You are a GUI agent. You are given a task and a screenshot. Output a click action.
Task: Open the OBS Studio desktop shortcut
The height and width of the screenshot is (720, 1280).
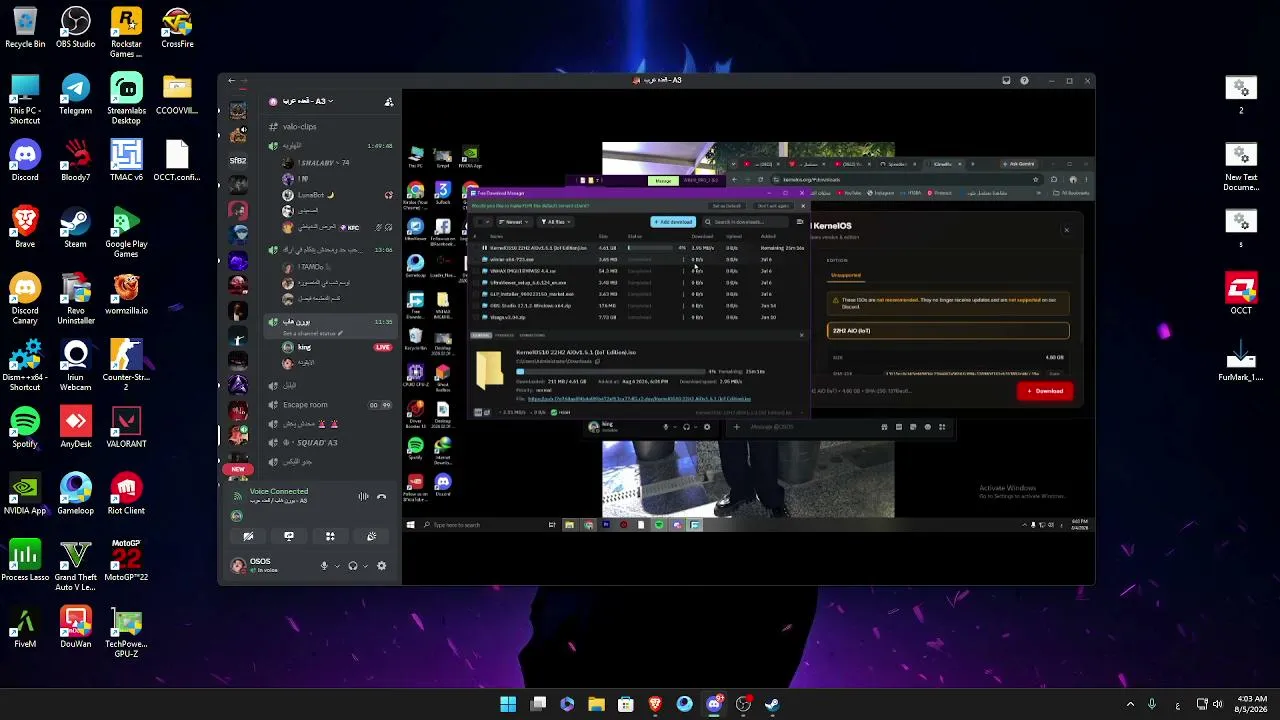point(76,28)
